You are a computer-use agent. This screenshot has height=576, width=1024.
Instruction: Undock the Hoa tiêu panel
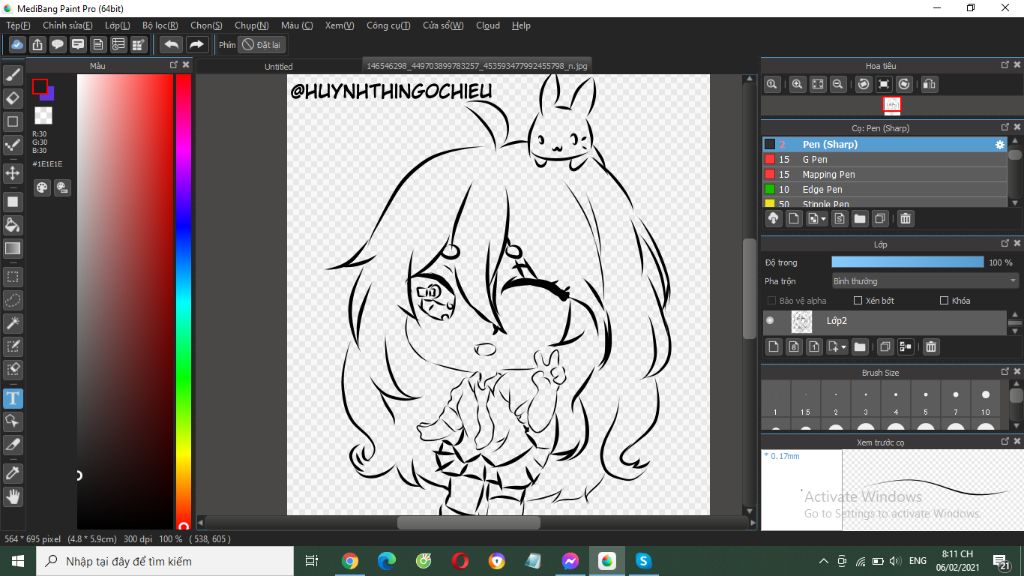pyautogui.click(x=1004, y=65)
